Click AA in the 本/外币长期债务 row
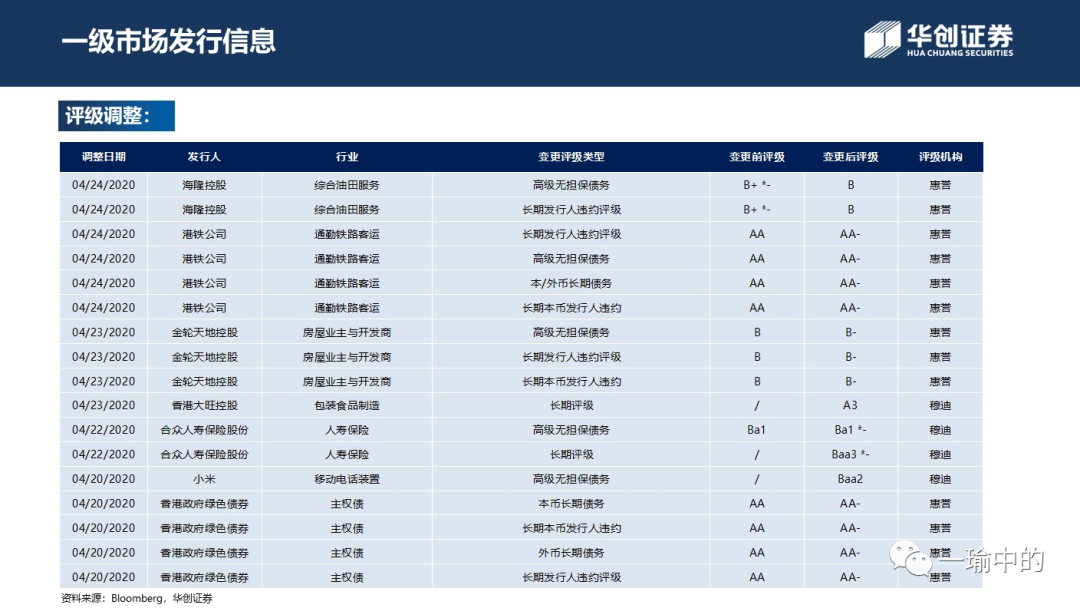The height and width of the screenshot is (608, 1080). pos(757,283)
